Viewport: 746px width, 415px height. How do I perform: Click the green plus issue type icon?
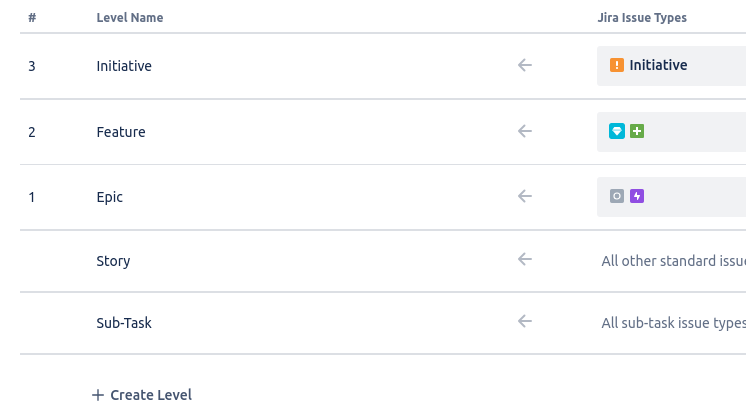(x=637, y=131)
